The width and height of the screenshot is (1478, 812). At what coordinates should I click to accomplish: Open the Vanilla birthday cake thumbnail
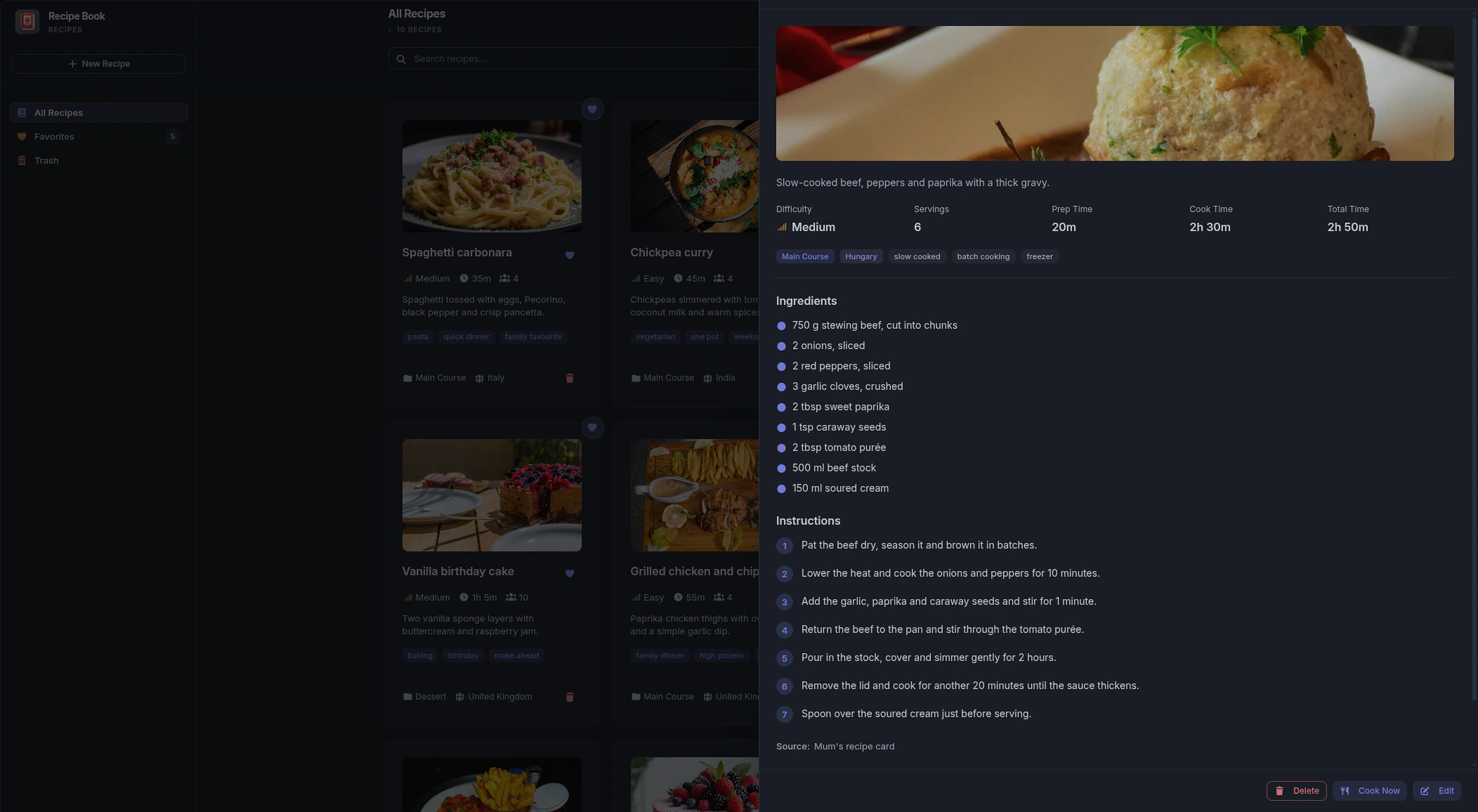pos(492,495)
